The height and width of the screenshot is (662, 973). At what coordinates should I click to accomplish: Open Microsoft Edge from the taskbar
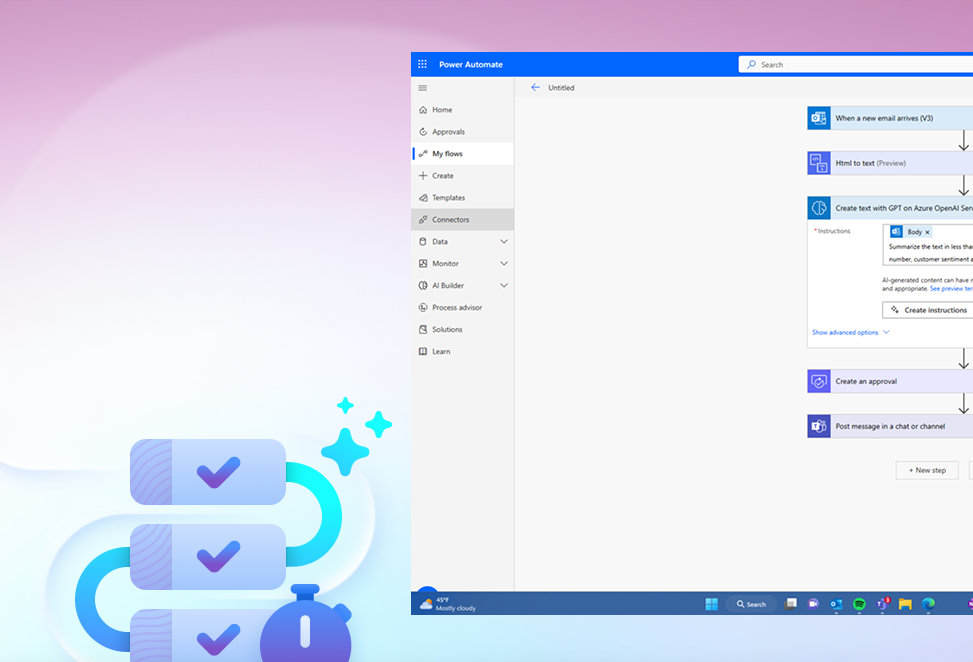coord(928,604)
